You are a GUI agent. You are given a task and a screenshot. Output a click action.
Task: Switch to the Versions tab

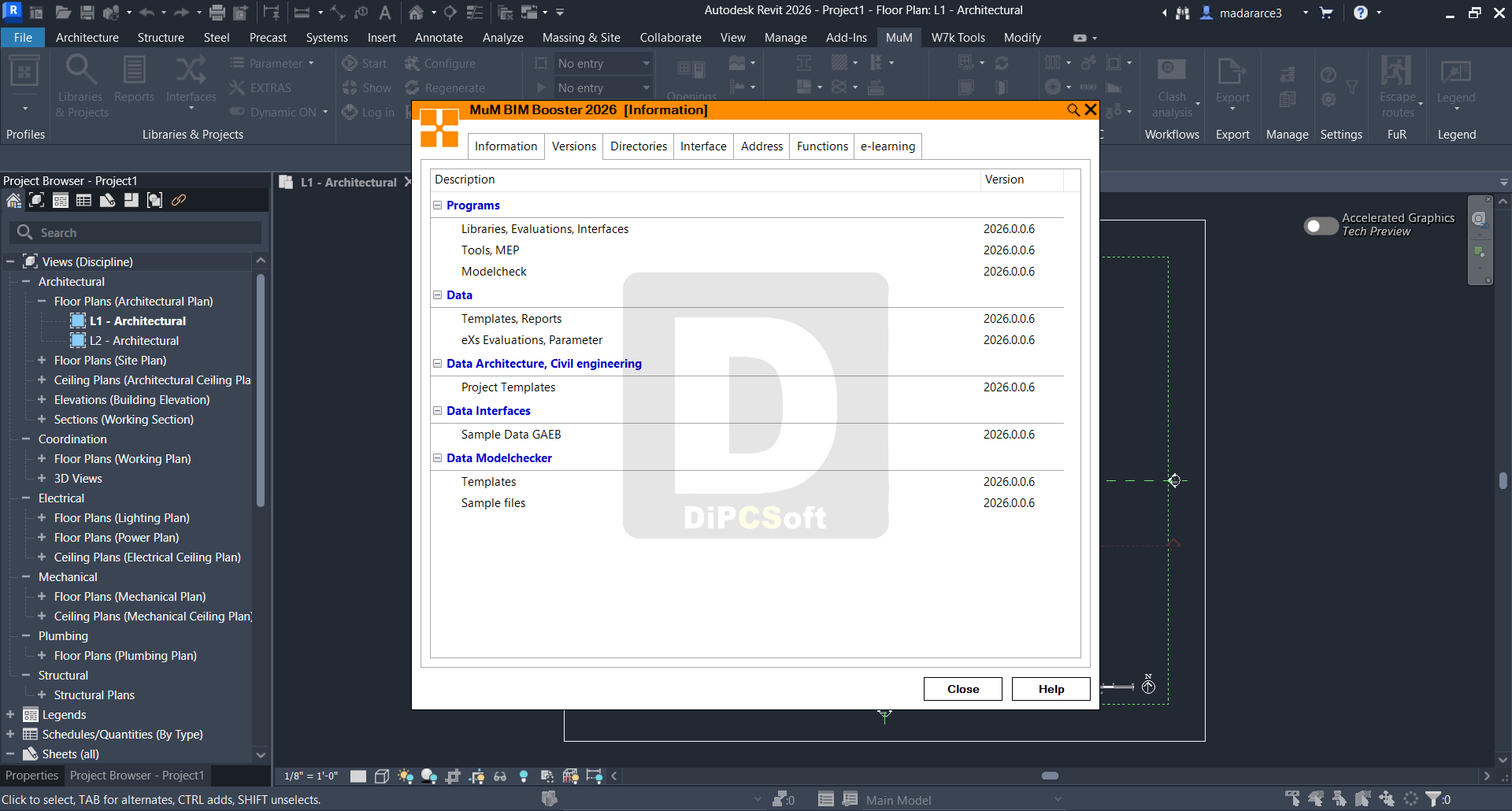click(574, 146)
